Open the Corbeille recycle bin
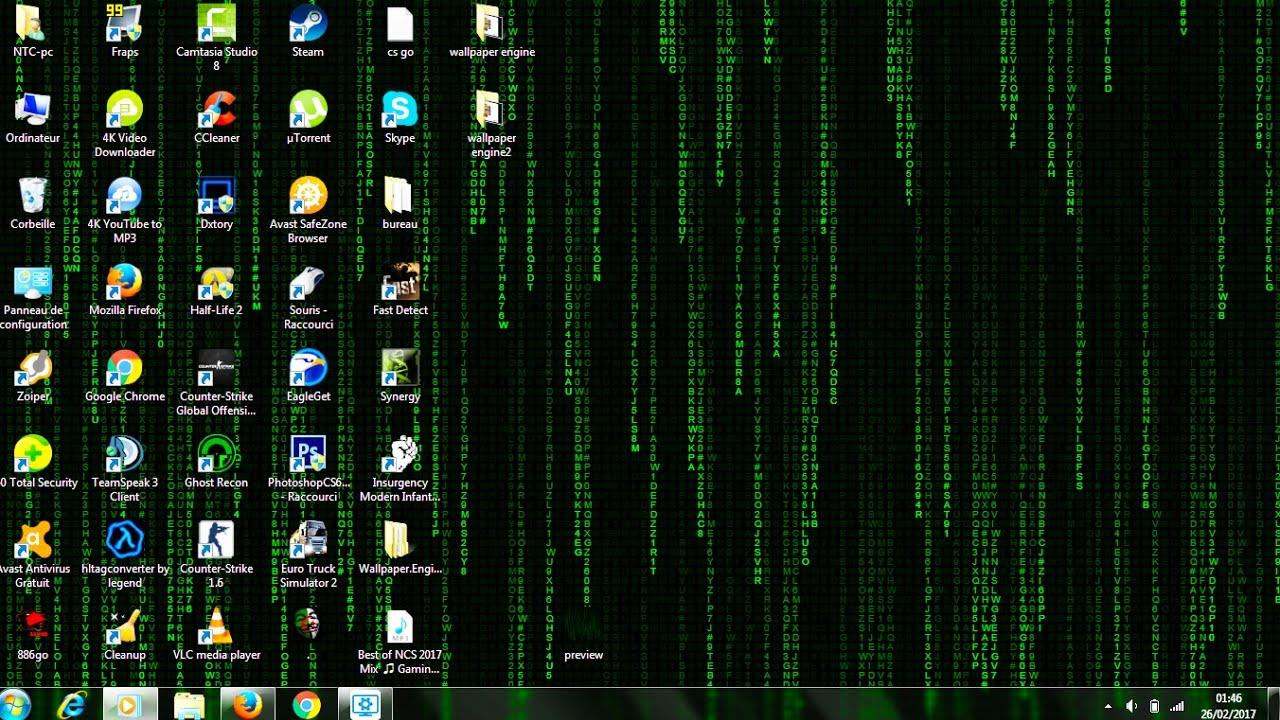This screenshot has height=720, width=1280. click(x=33, y=195)
